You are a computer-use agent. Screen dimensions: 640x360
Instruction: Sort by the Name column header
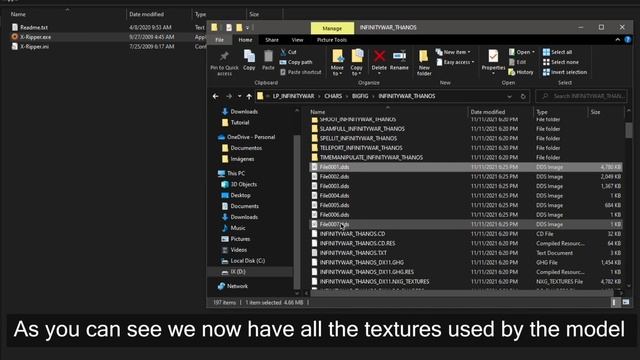318,112
